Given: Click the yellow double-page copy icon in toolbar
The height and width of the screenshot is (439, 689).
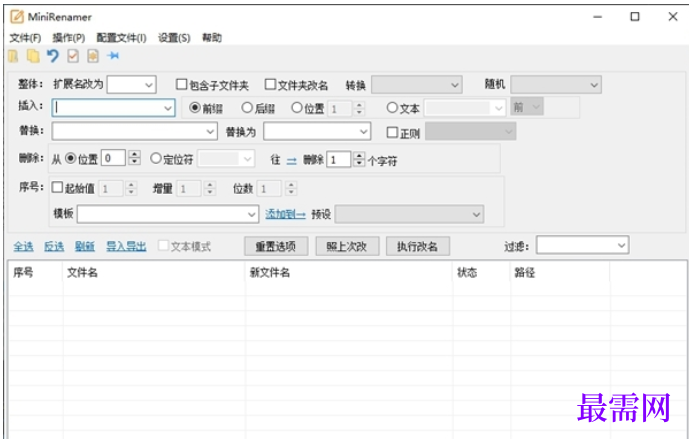Looking at the screenshot, I should pos(33,56).
